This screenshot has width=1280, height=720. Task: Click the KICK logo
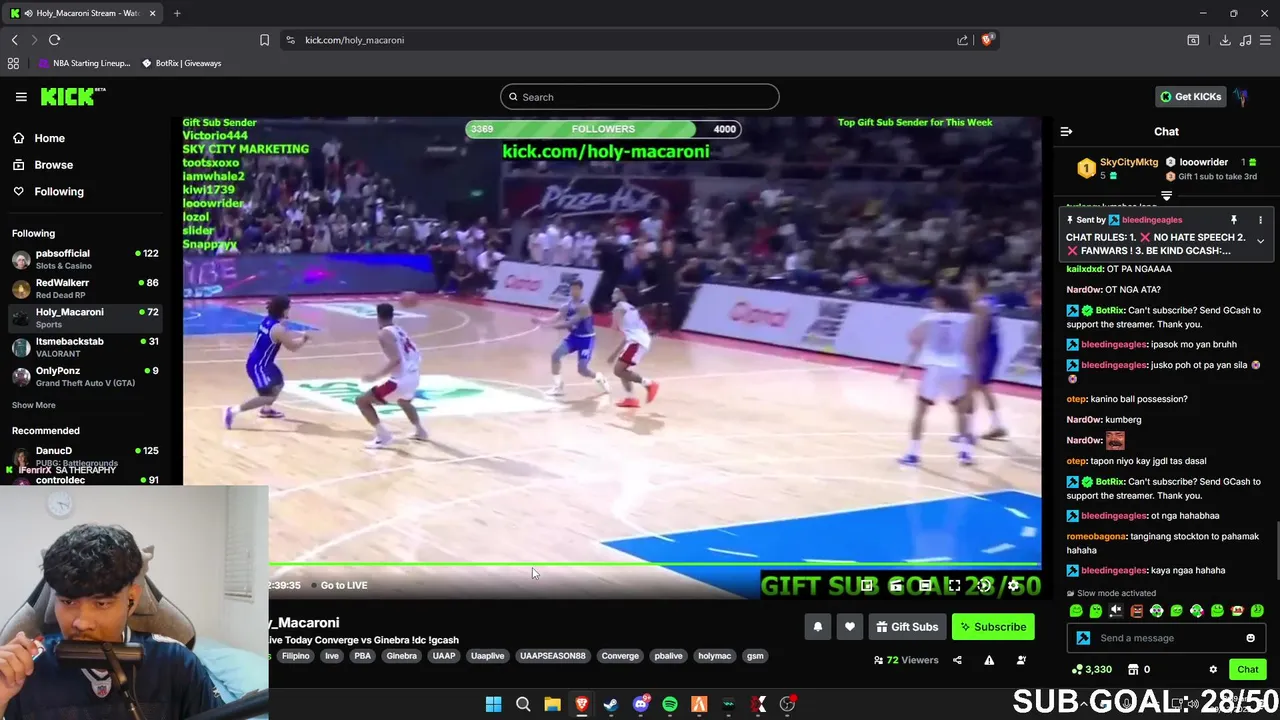click(72, 96)
